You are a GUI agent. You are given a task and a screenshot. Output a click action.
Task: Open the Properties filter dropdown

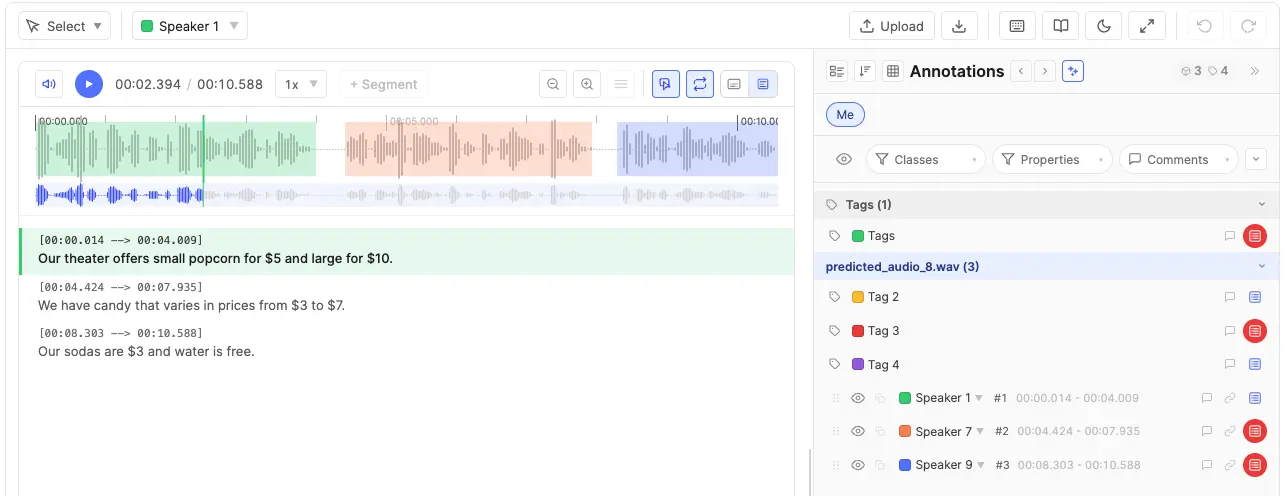tap(1052, 159)
